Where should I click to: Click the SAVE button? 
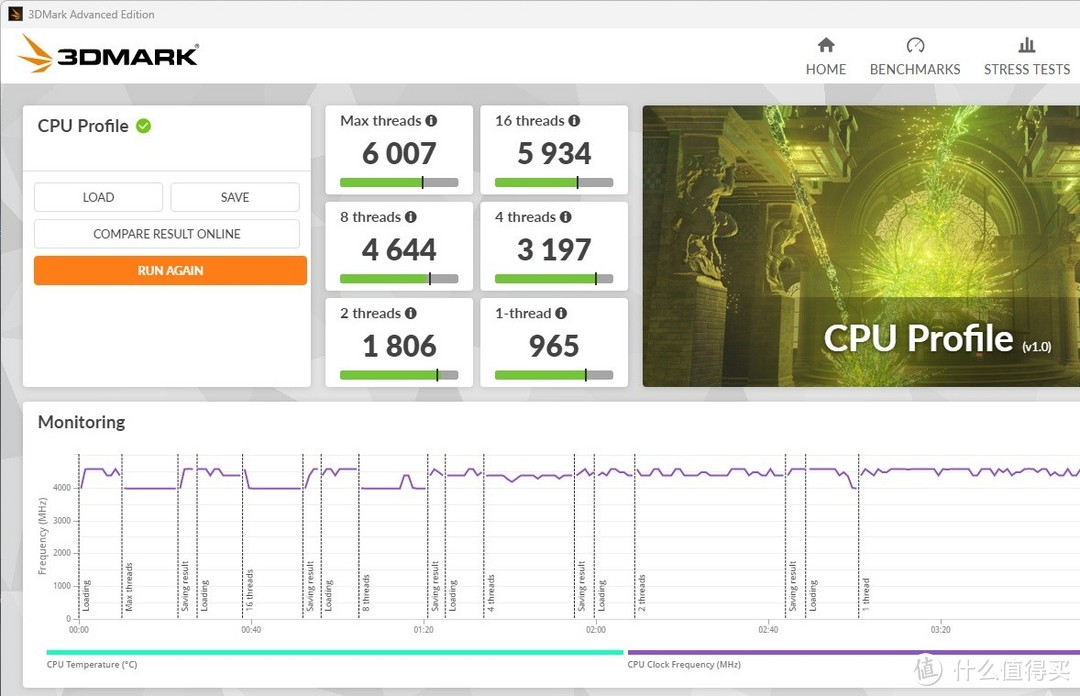tap(235, 197)
